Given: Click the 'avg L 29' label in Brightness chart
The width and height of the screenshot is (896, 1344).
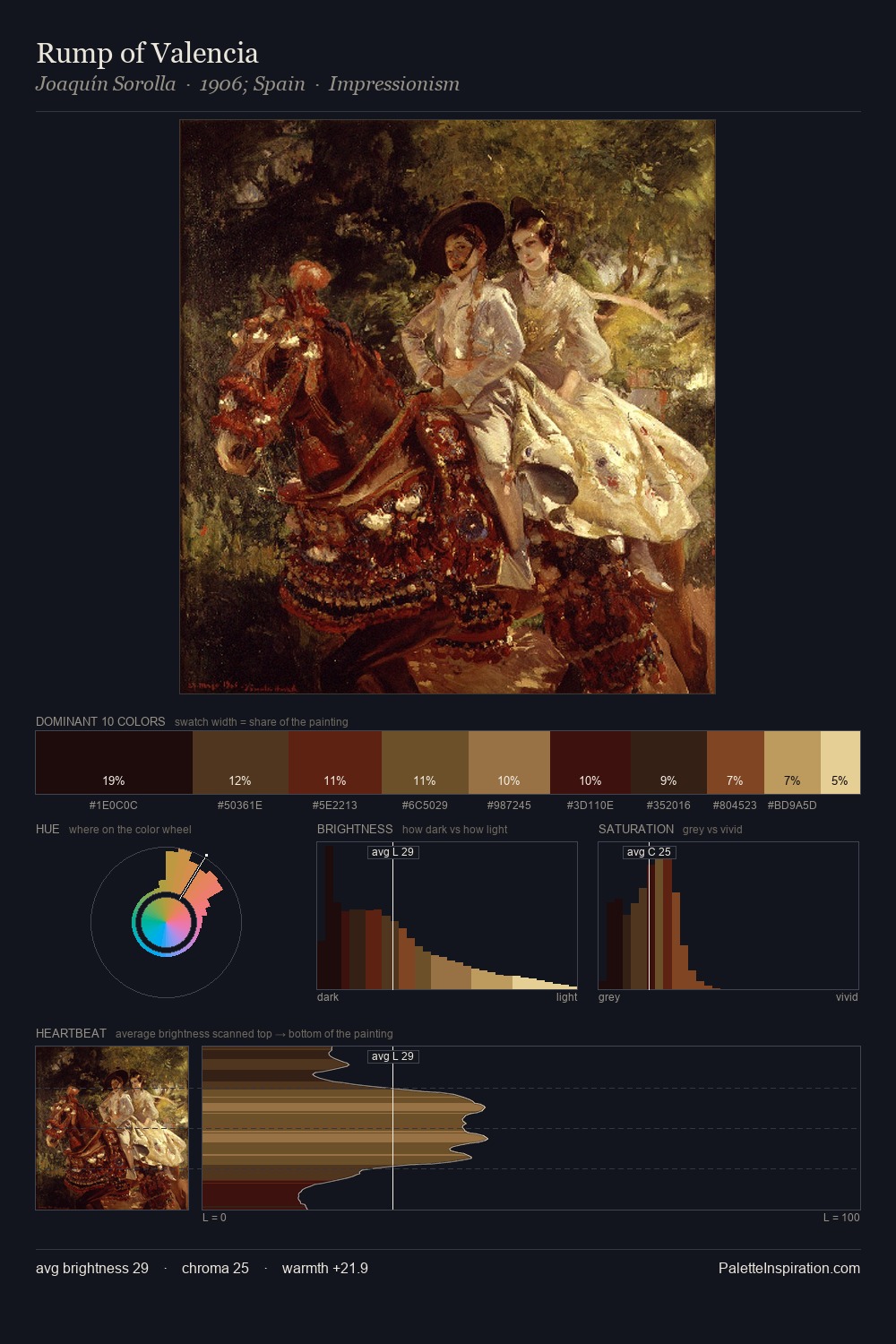Looking at the screenshot, I should 392,852.
